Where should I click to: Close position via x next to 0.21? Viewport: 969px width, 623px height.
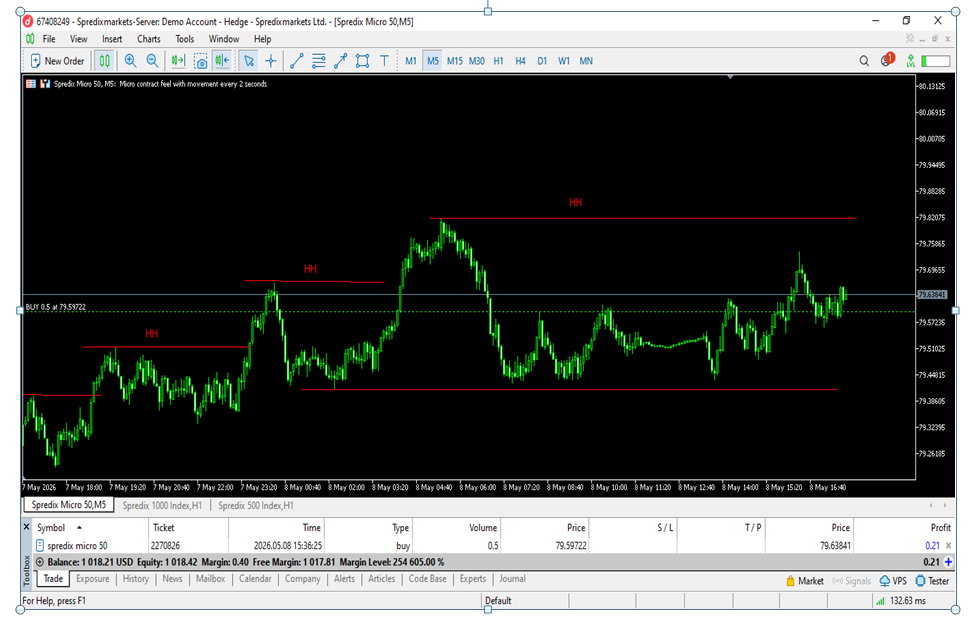949,546
